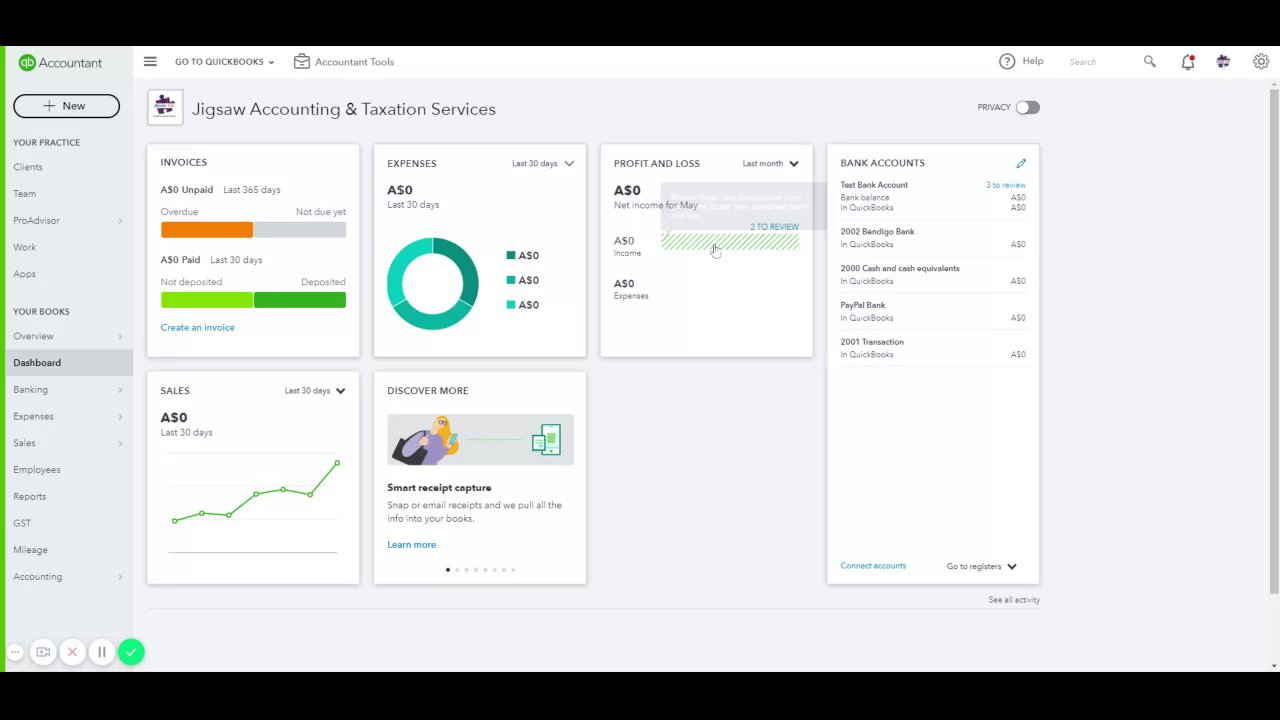Select first carousel dot in Discover More

(447, 570)
